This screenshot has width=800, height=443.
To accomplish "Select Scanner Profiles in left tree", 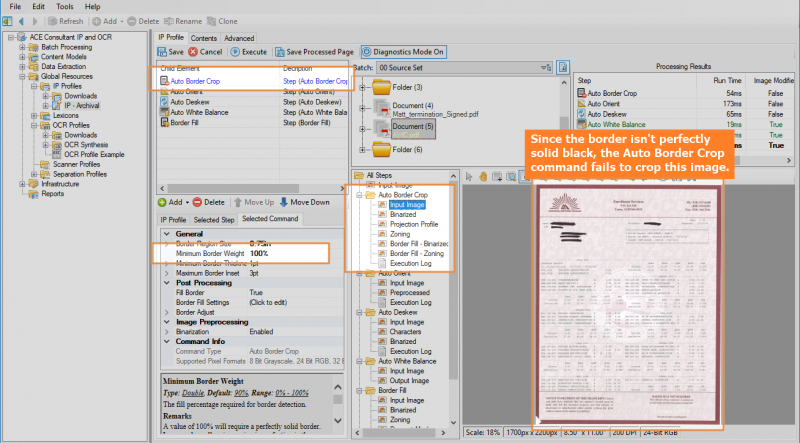I will [76, 164].
